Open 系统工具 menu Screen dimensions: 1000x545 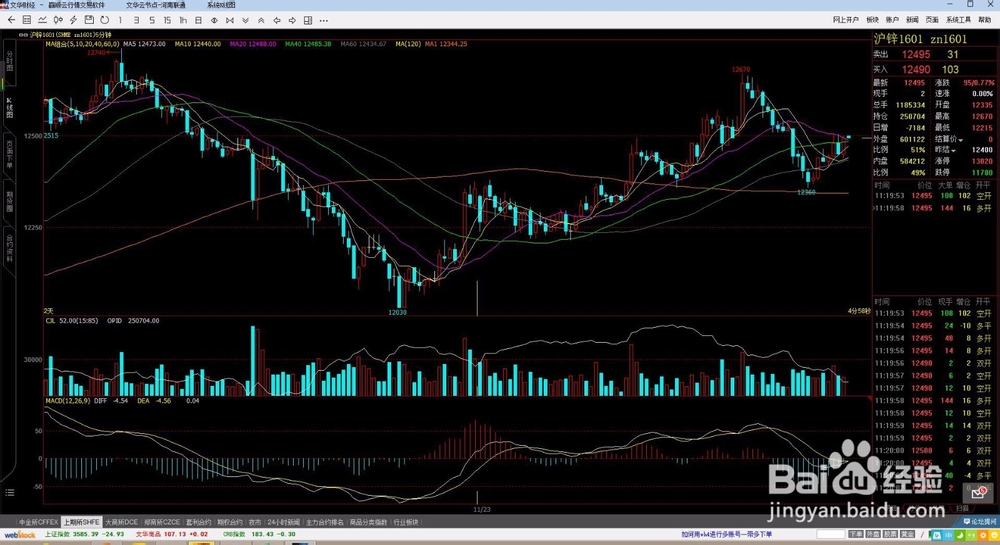(959, 20)
